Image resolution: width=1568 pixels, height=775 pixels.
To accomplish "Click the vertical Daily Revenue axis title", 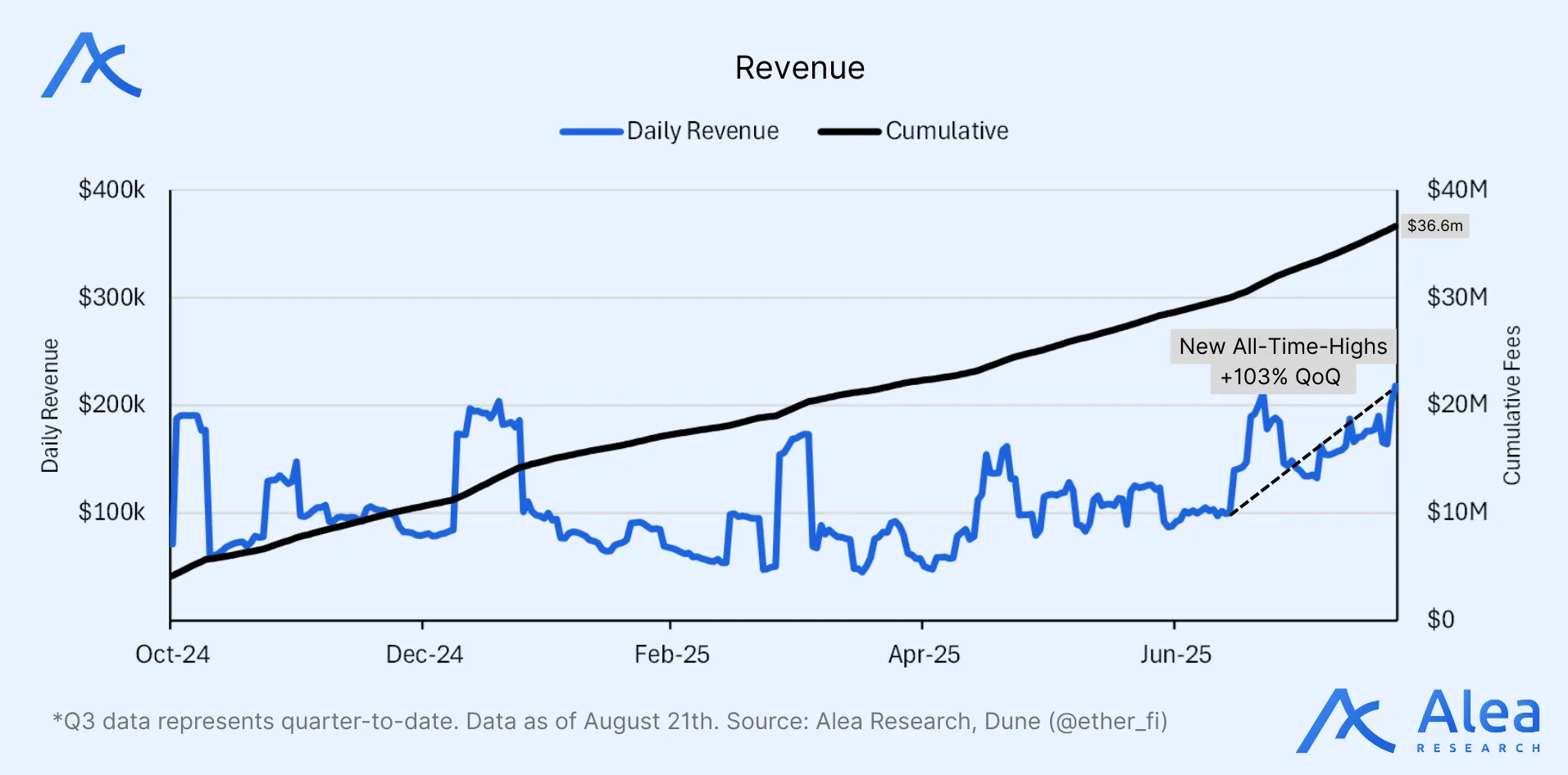I will [50, 406].
